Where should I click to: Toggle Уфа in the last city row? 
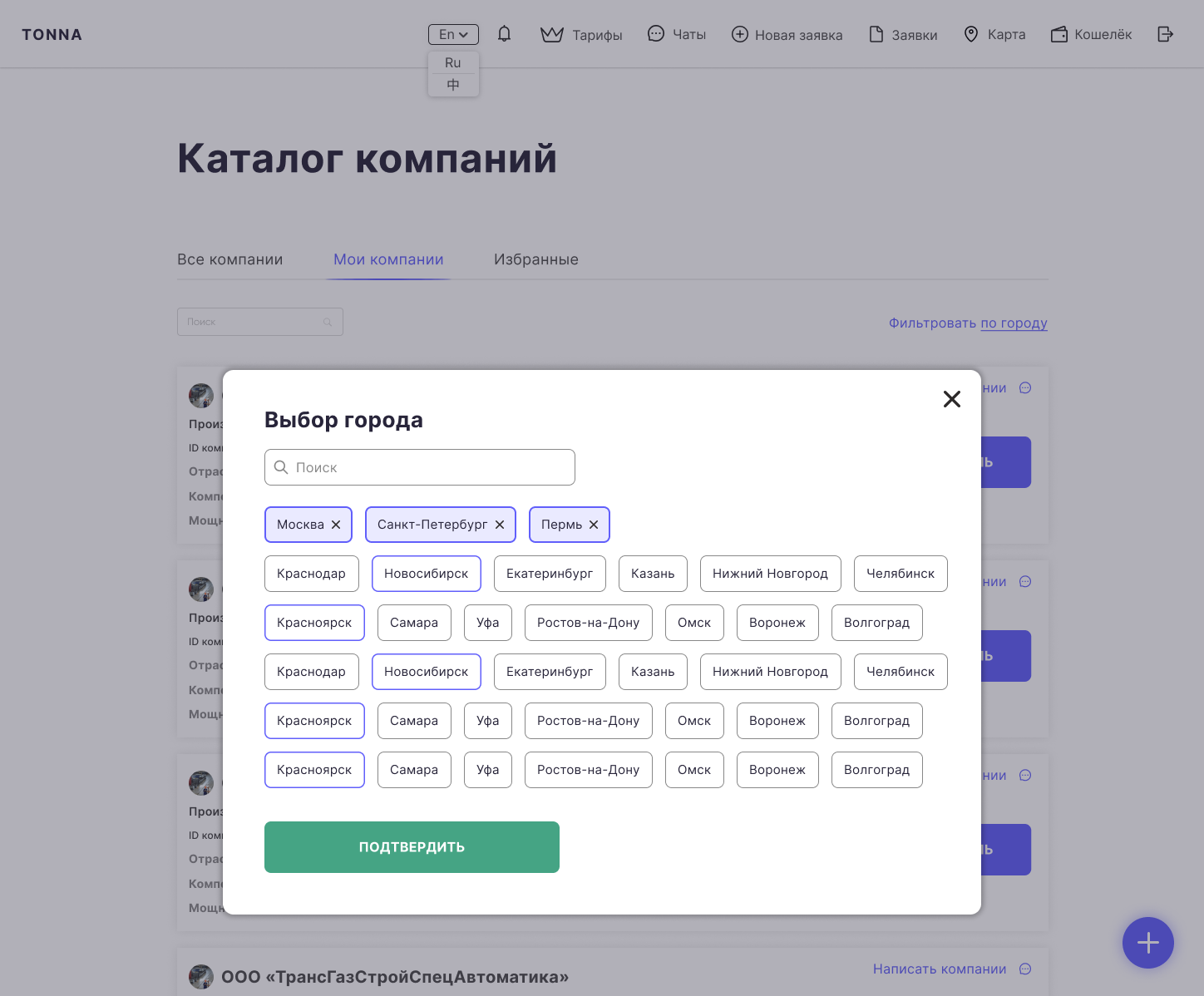(x=488, y=770)
